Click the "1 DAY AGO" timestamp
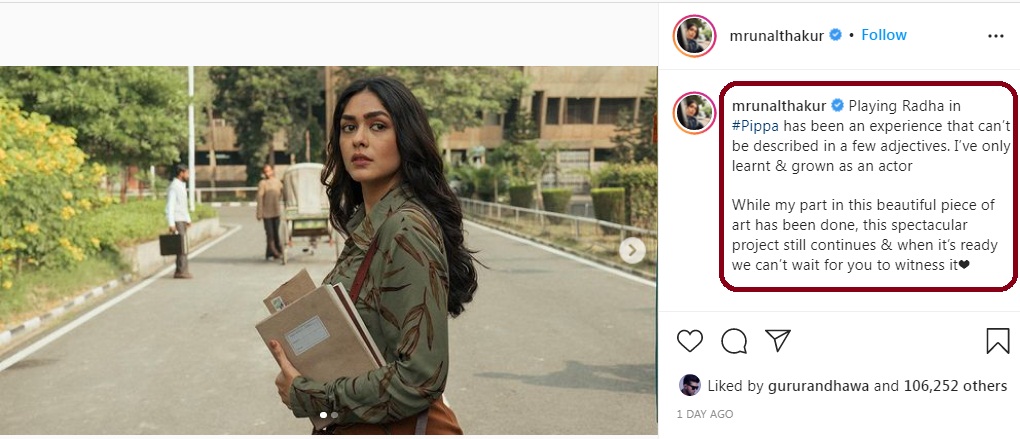 pos(705,414)
